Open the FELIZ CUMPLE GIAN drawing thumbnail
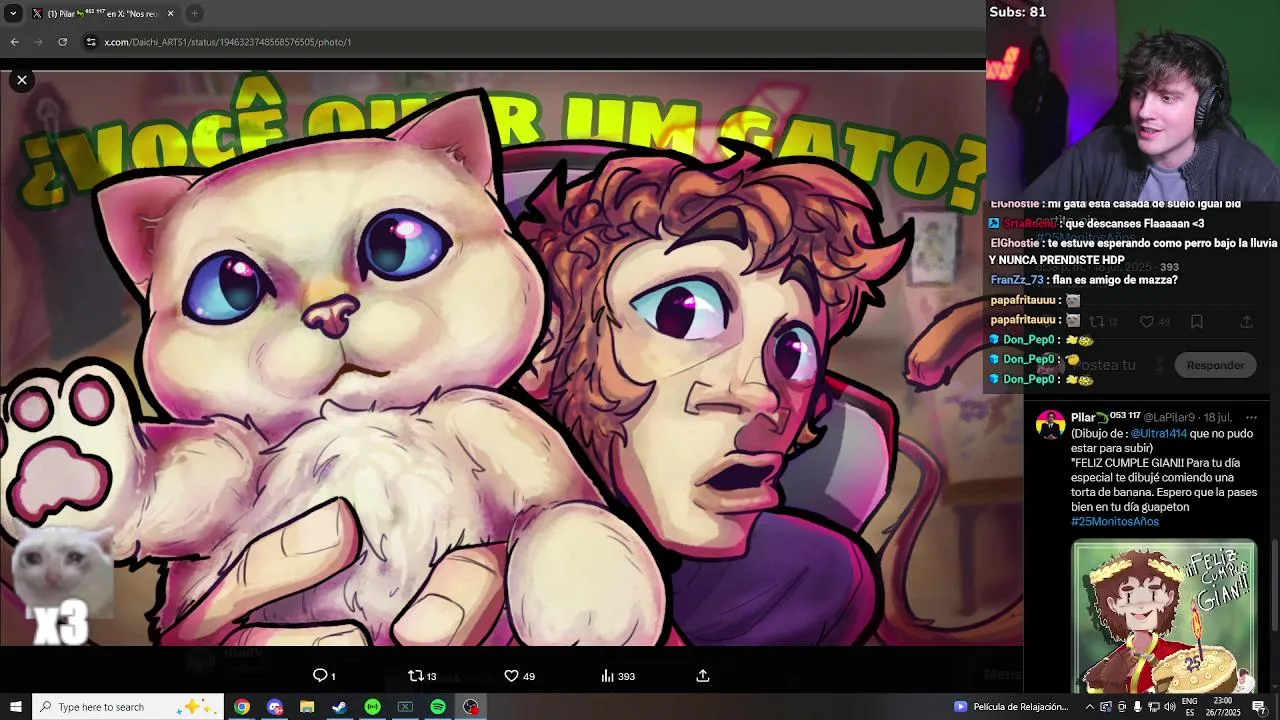Screen dimensions: 1280x720 tap(1164, 616)
